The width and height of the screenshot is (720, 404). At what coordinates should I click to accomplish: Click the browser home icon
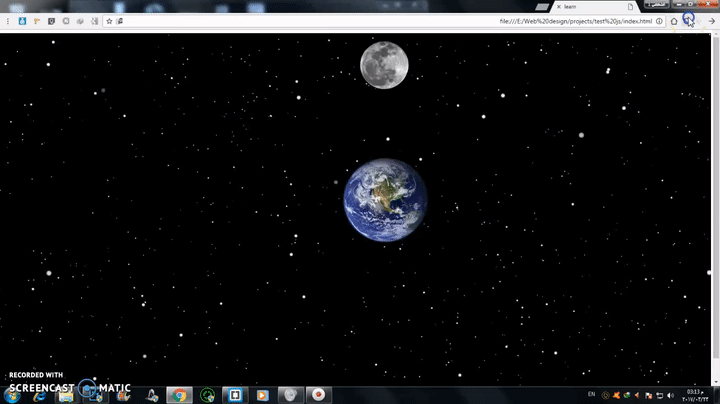[x=674, y=20]
